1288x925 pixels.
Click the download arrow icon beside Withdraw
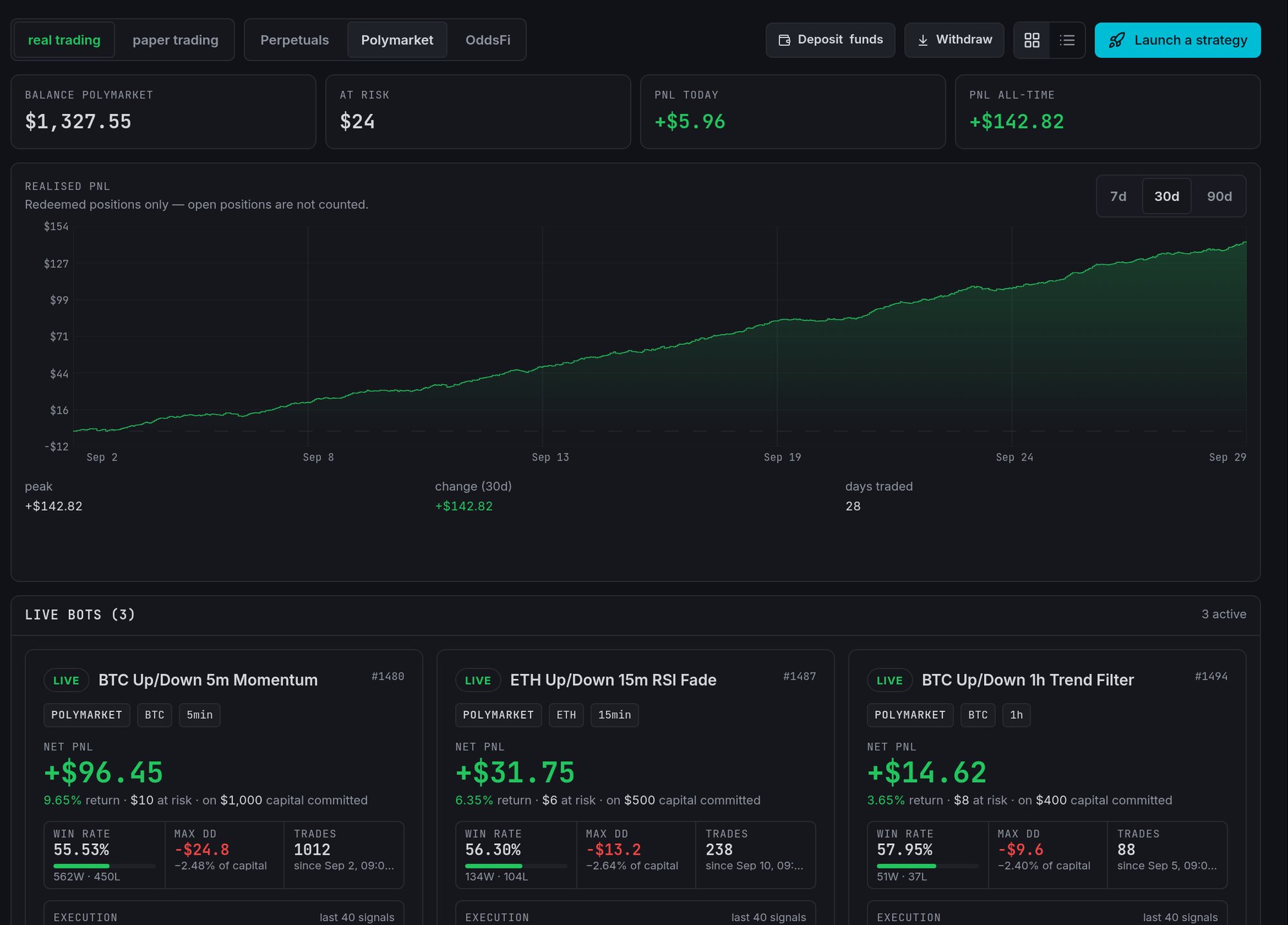[x=923, y=40]
